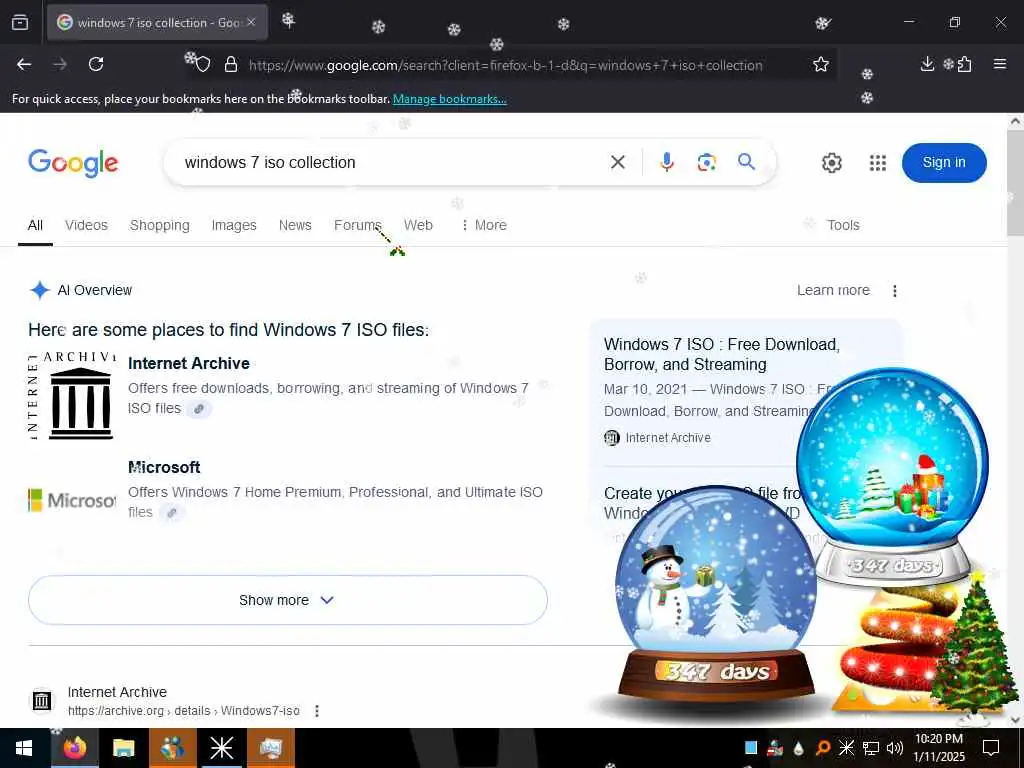Viewport: 1024px width, 768px height.
Task: Open File Explorer from the taskbar
Action: coord(123,748)
